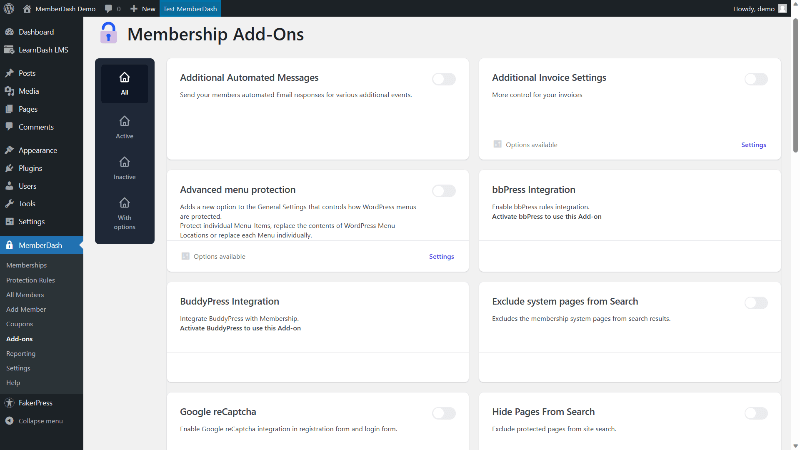800x450 pixels.
Task: Click the Users person icon
Action: click(x=9, y=186)
